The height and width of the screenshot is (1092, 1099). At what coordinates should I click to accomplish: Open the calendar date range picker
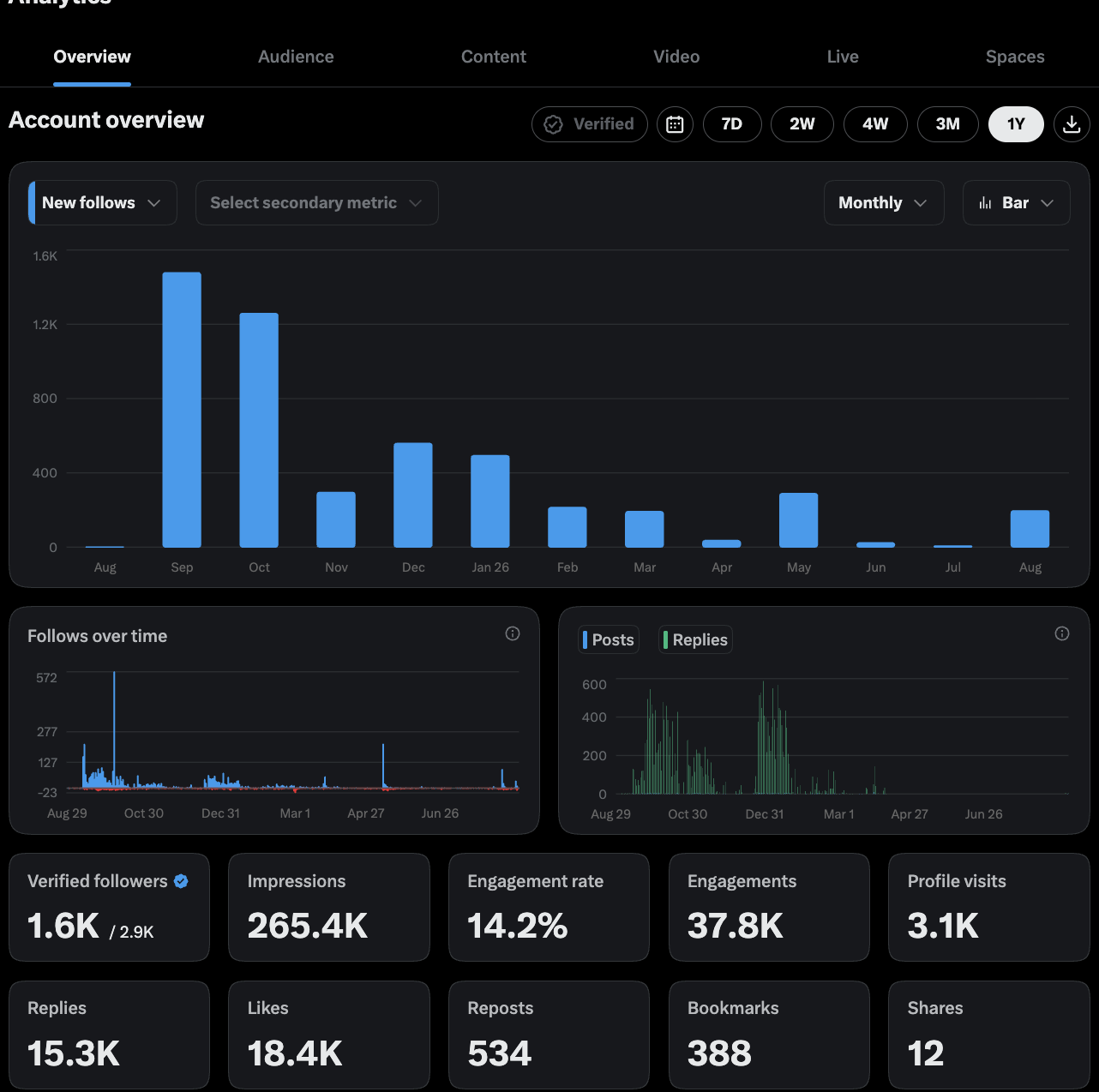pyautogui.click(x=675, y=124)
